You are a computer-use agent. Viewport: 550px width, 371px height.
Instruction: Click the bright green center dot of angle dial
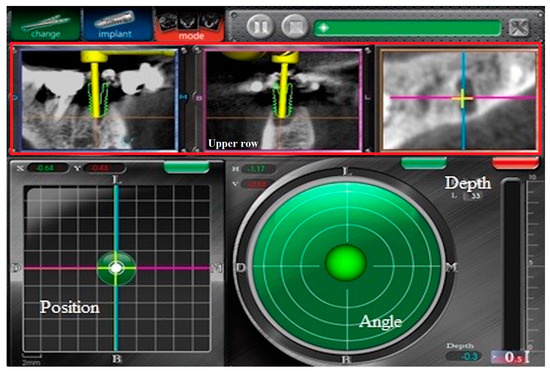point(346,263)
